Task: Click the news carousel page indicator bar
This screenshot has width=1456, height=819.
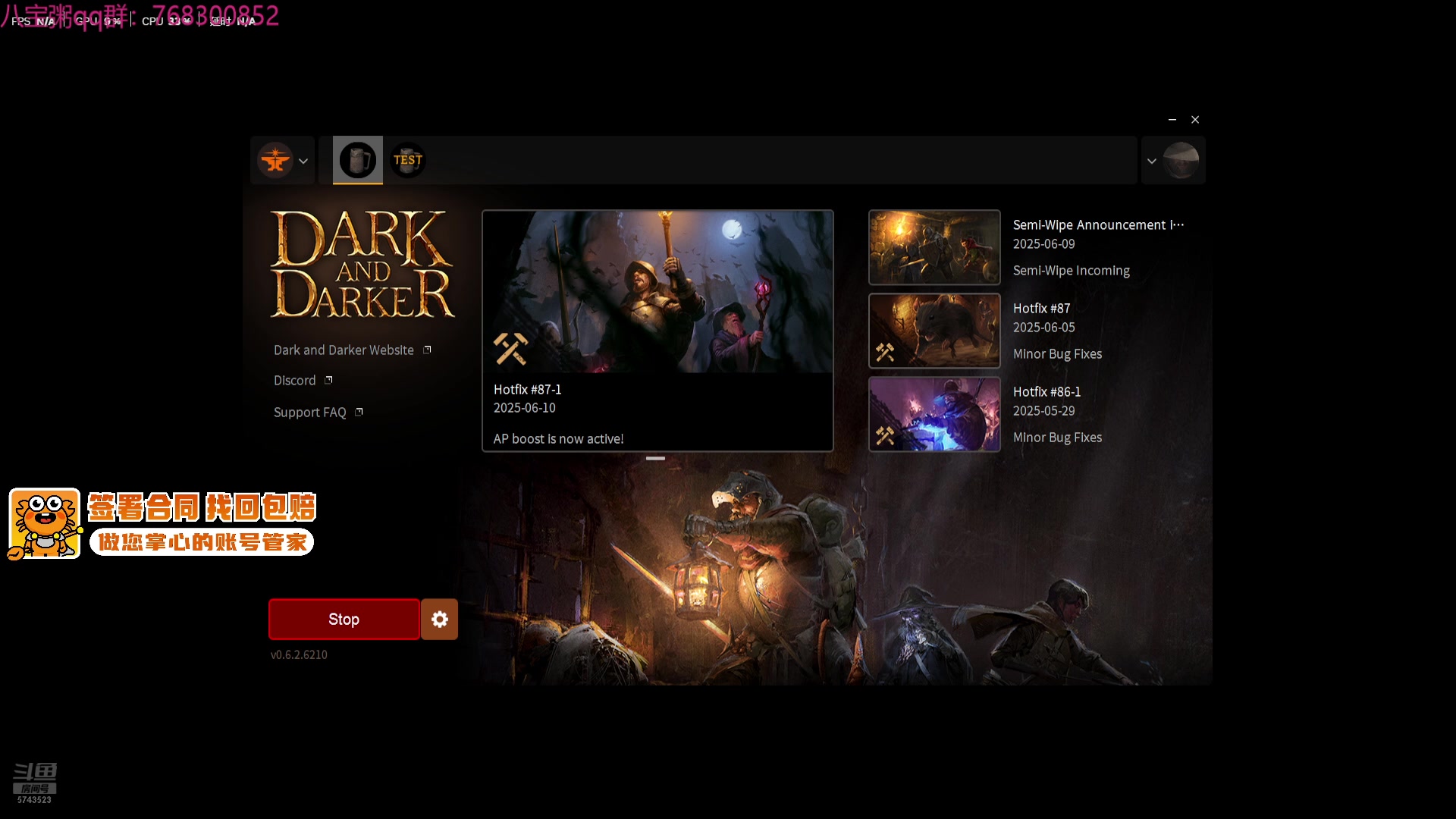Action: [655, 458]
